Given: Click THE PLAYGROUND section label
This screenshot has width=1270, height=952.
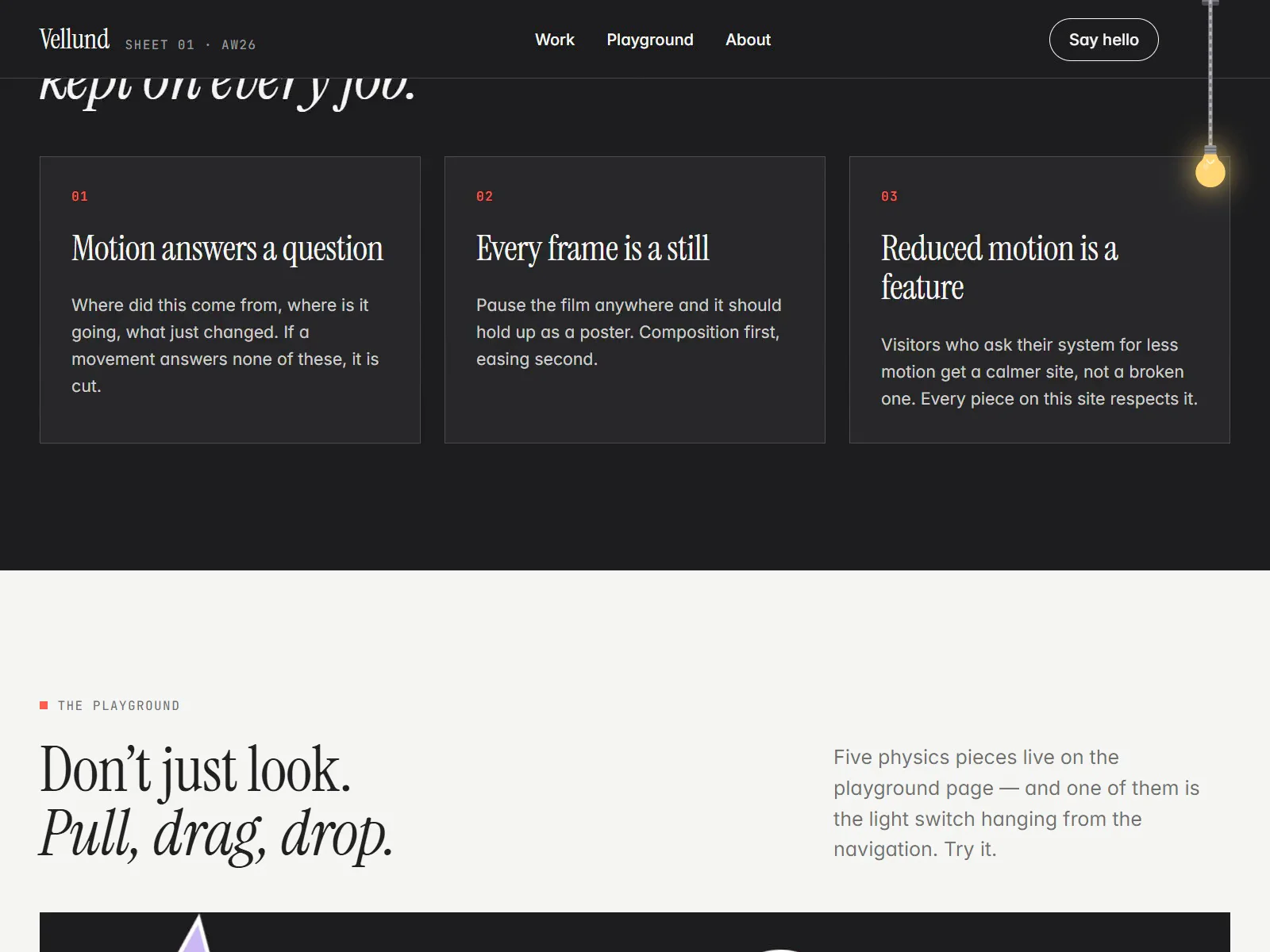Looking at the screenshot, I should 110,705.
